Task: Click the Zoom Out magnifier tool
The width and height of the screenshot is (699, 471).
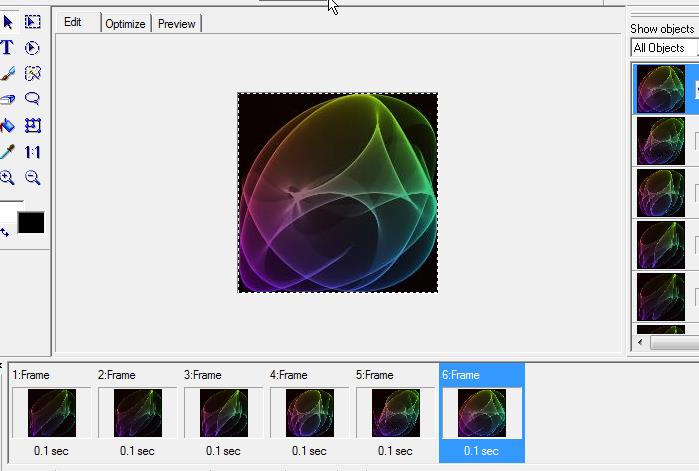Action: point(33,178)
